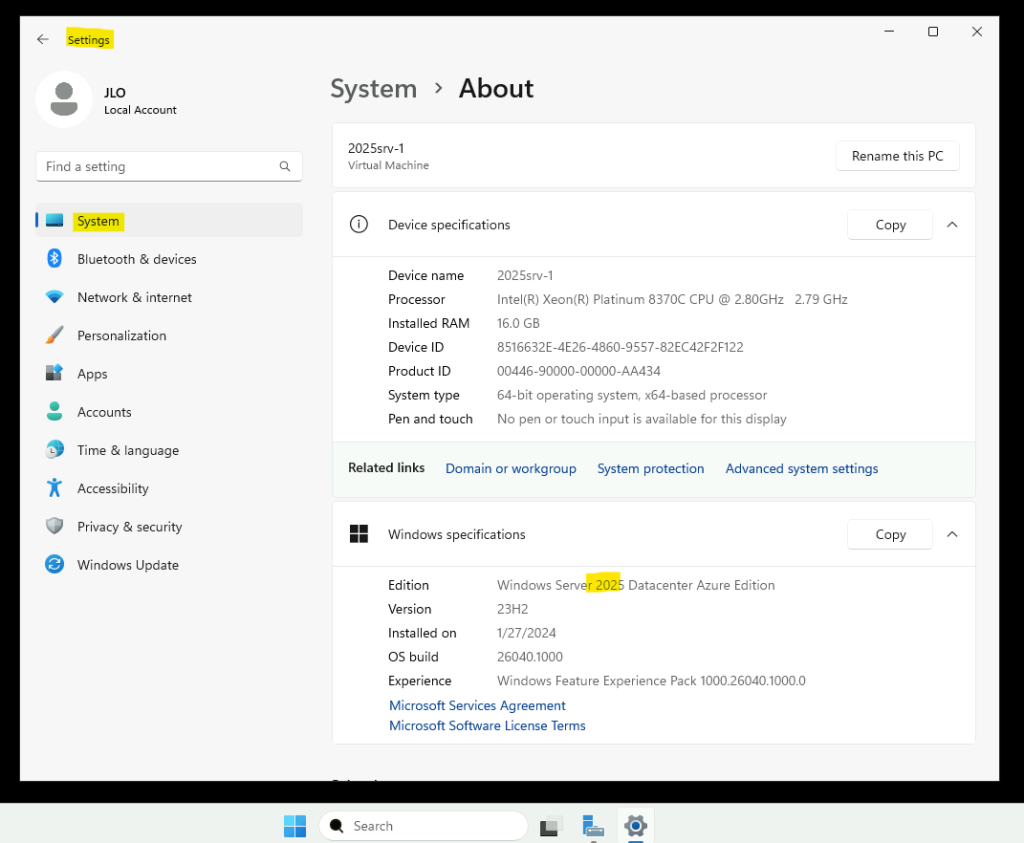Viewport: 1024px width, 843px height.
Task: Maximize the Settings window
Action: [x=933, y=31]
